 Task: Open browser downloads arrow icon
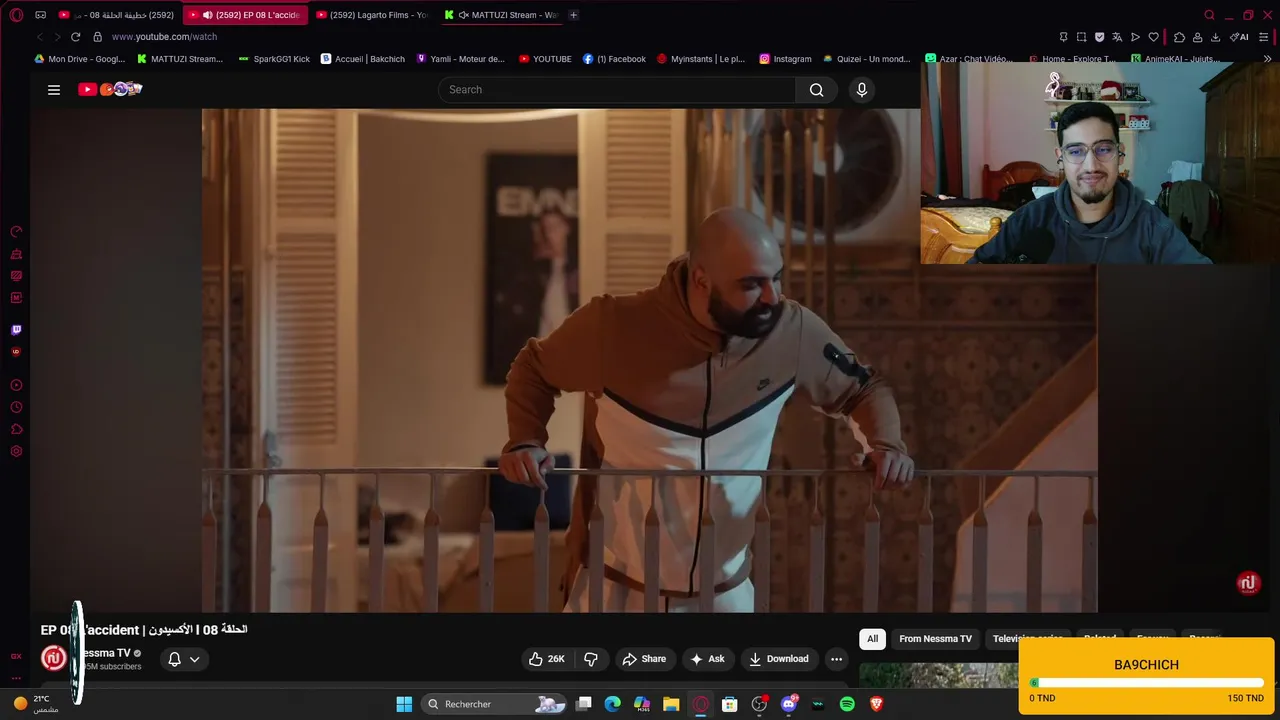[x=1215, y=37]
